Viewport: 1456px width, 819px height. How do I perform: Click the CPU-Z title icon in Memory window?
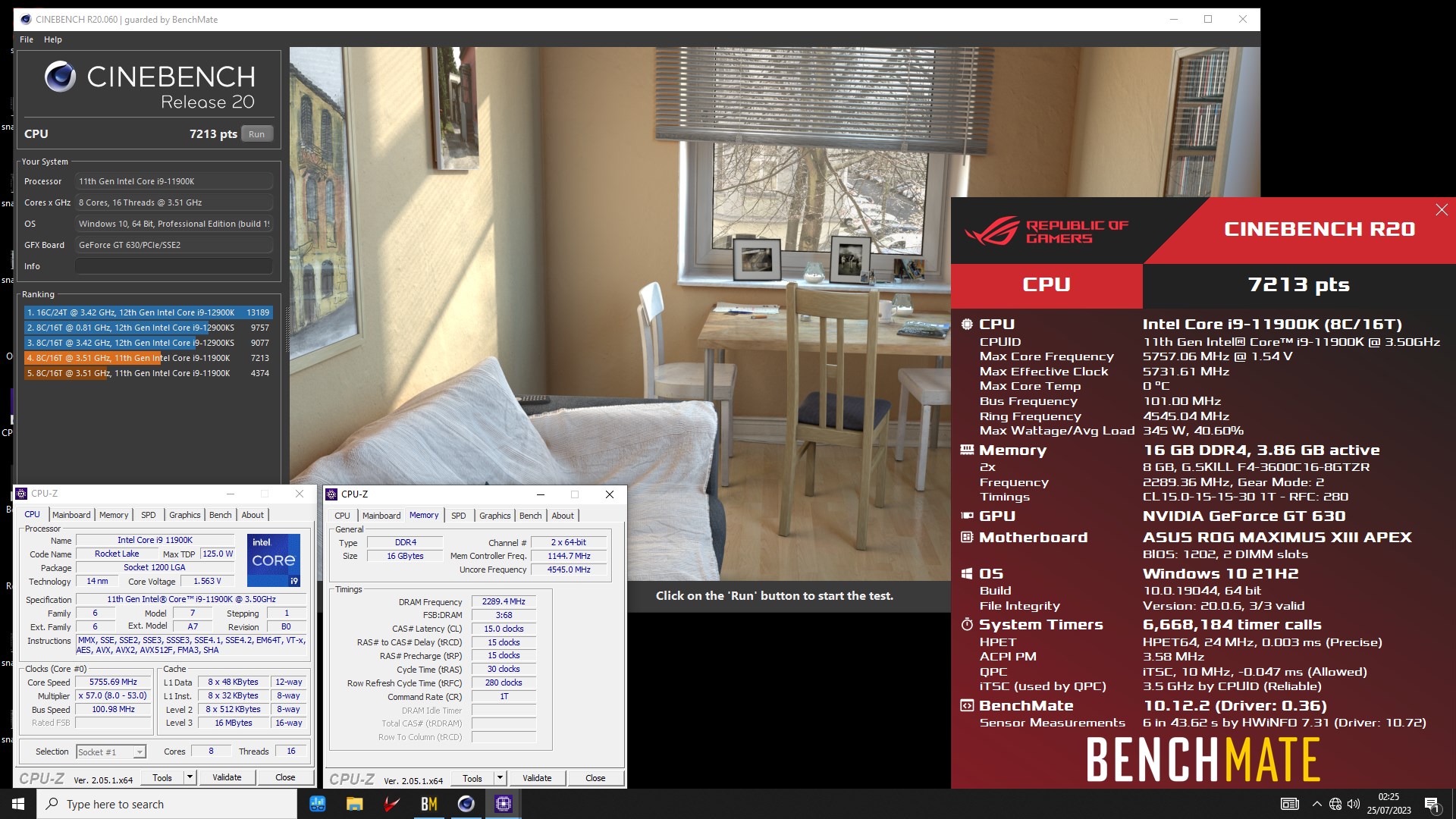[x=331, y=494]
